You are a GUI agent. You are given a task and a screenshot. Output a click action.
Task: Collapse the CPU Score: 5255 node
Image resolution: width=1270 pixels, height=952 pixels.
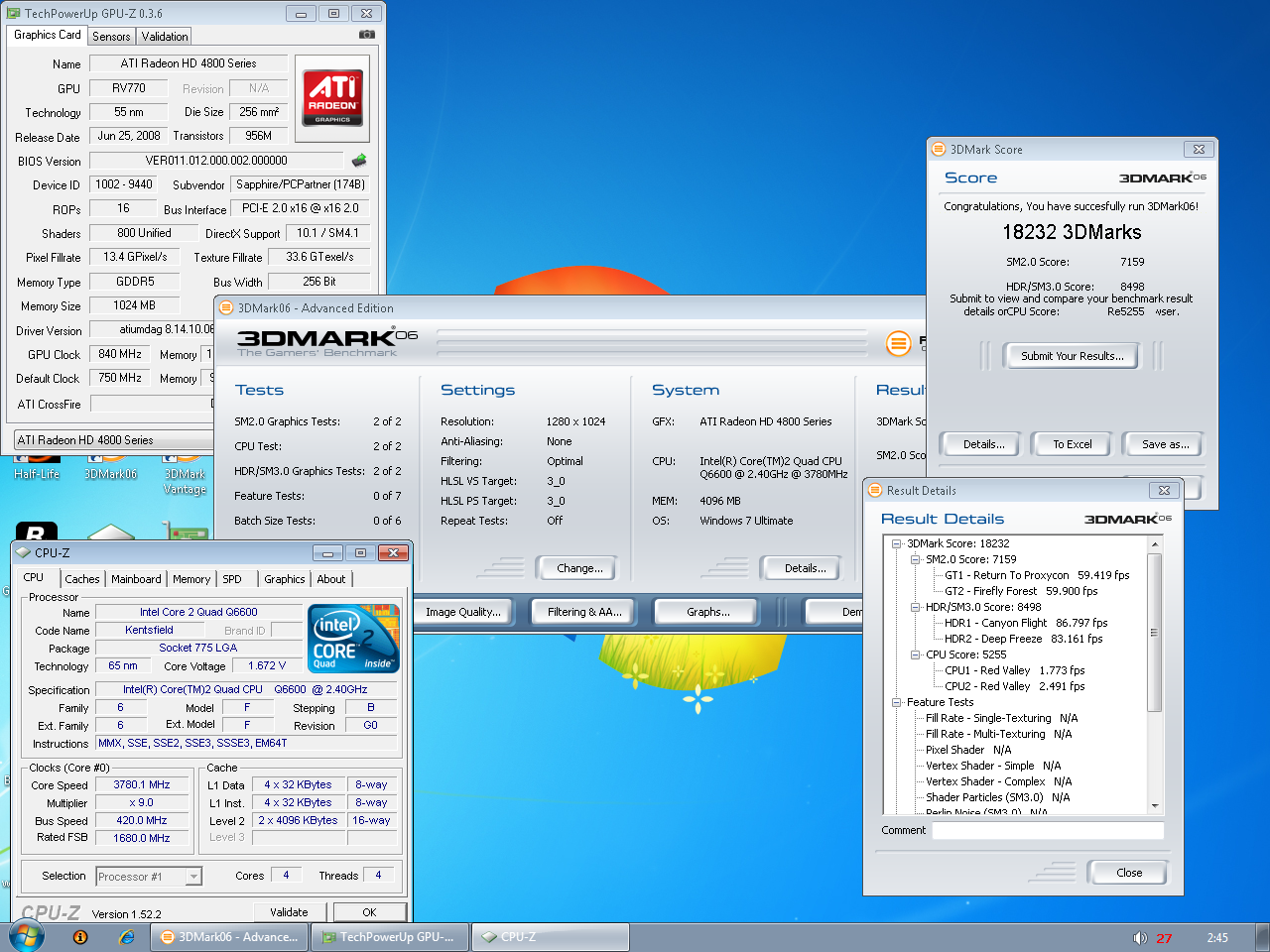point(915,654)
